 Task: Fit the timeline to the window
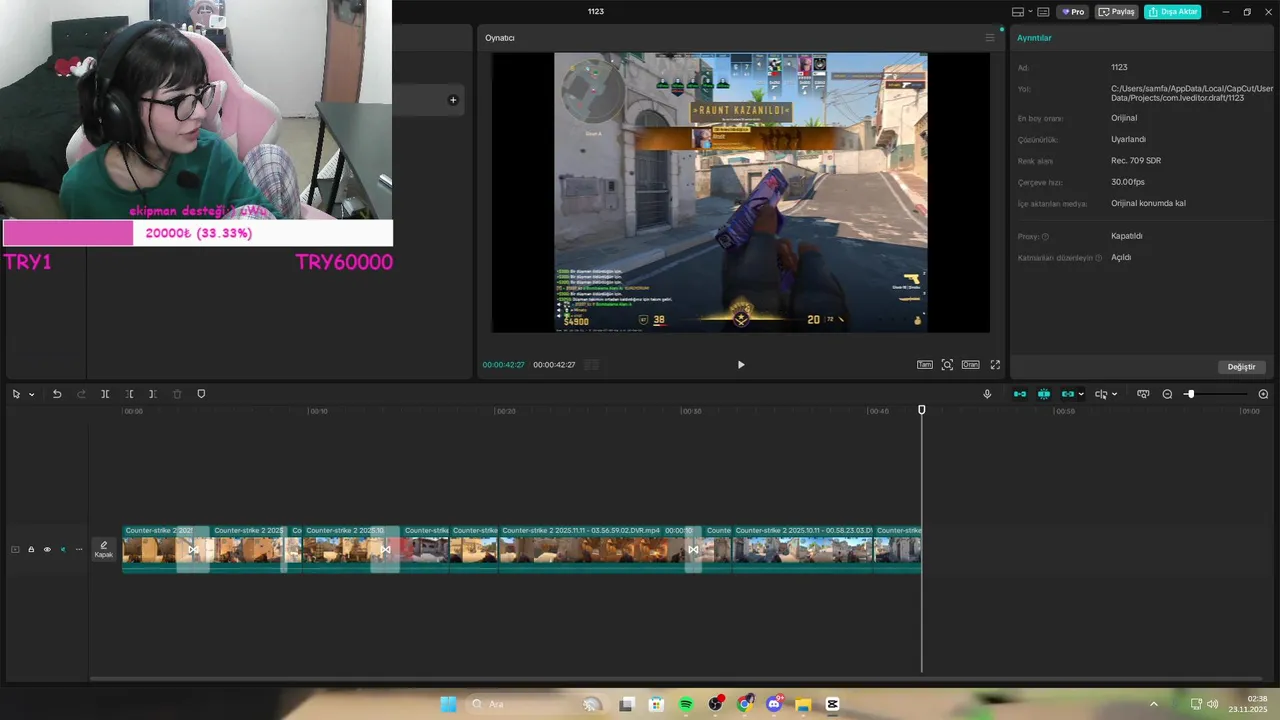[x=1143, y=394]
